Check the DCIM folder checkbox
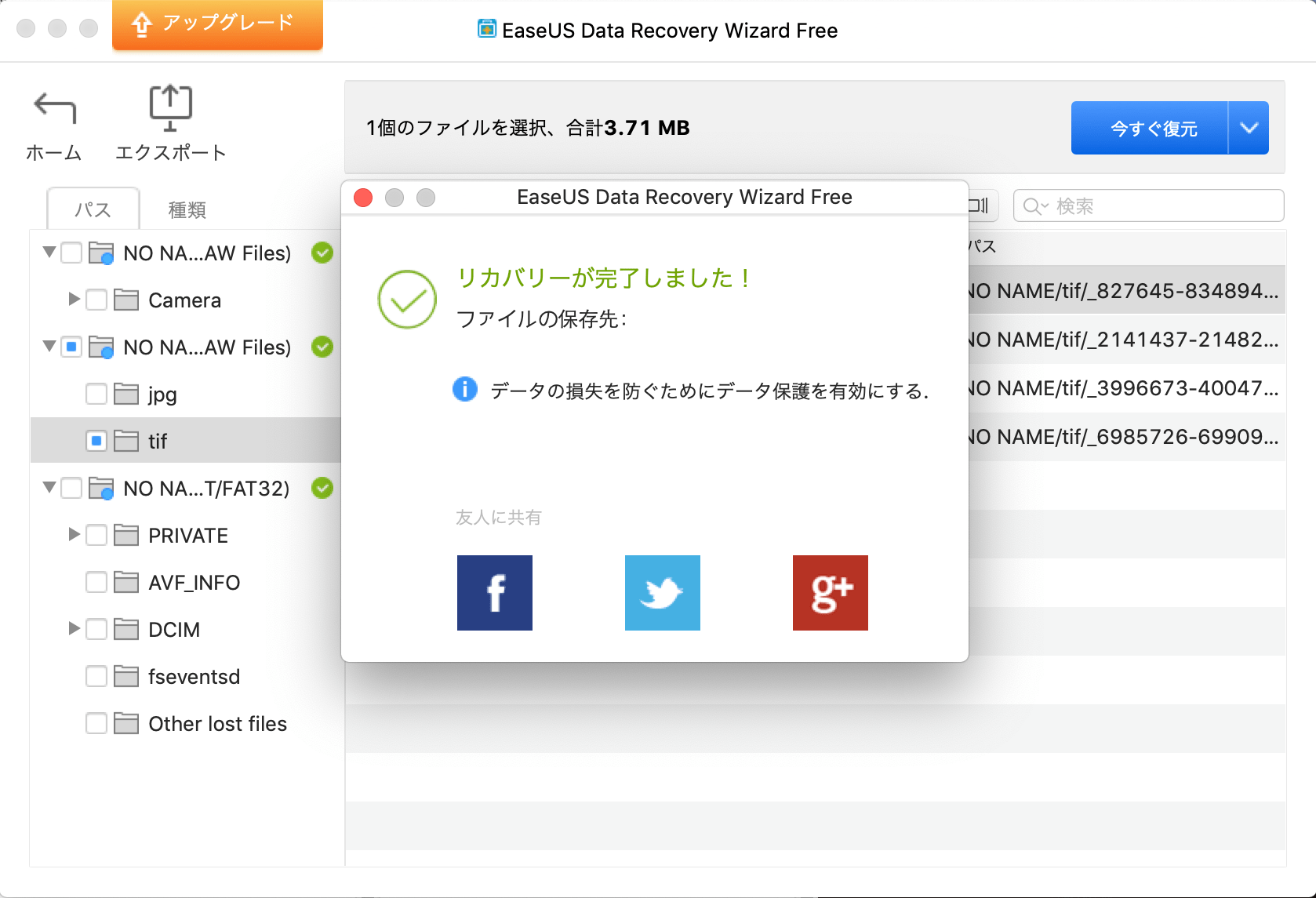 coord(96,629)
